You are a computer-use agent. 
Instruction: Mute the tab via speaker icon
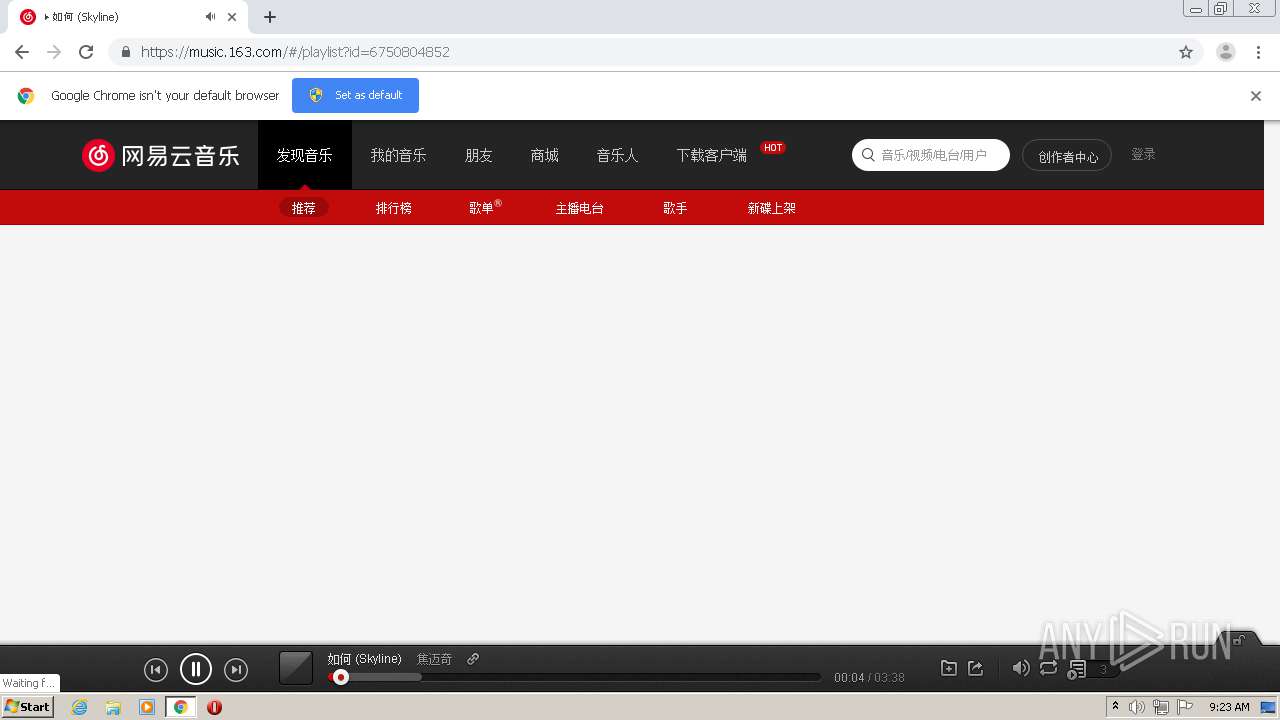[x=210, y=17]
